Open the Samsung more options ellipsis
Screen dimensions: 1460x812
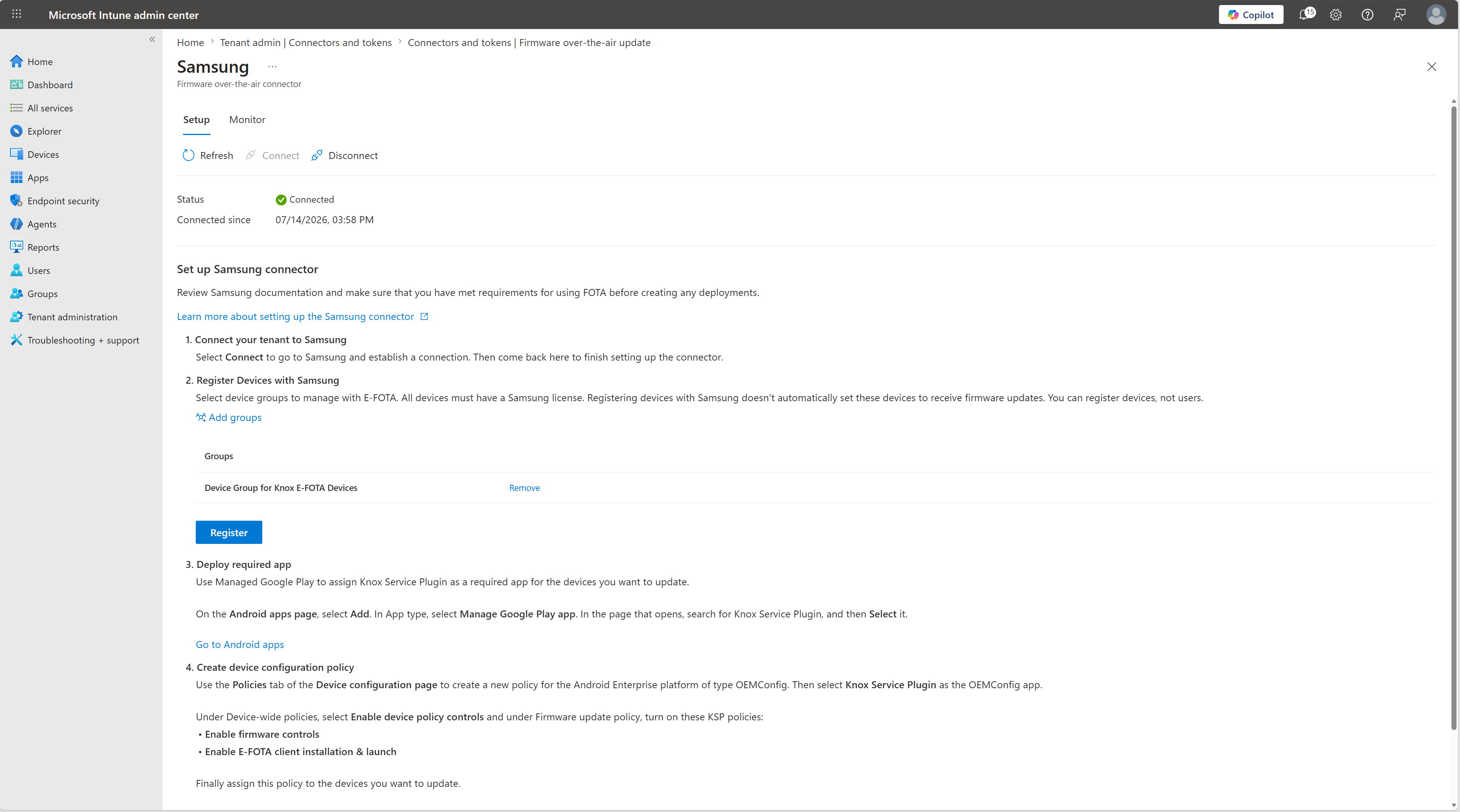coord(273,67)
